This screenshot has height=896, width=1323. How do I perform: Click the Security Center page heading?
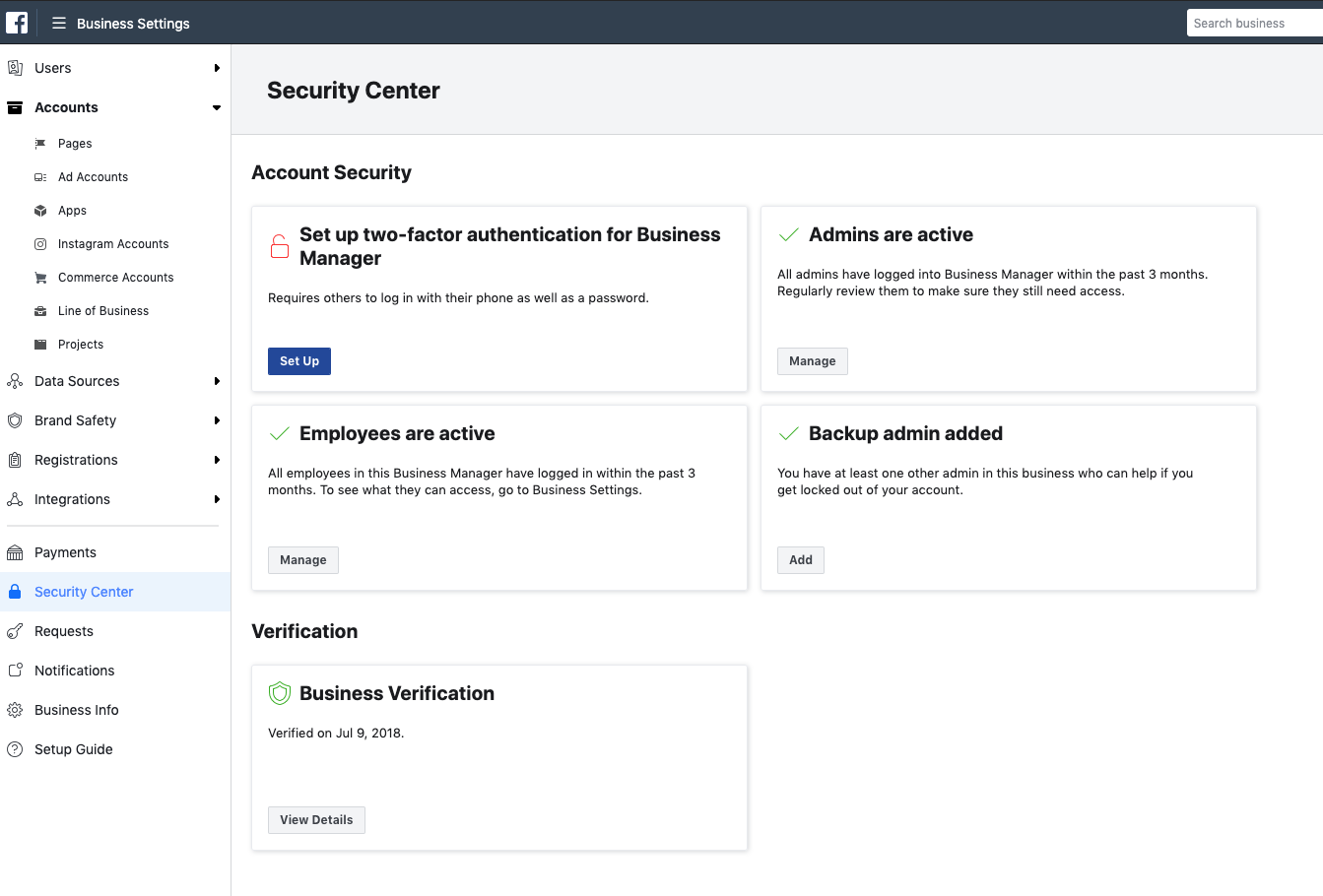354,91
